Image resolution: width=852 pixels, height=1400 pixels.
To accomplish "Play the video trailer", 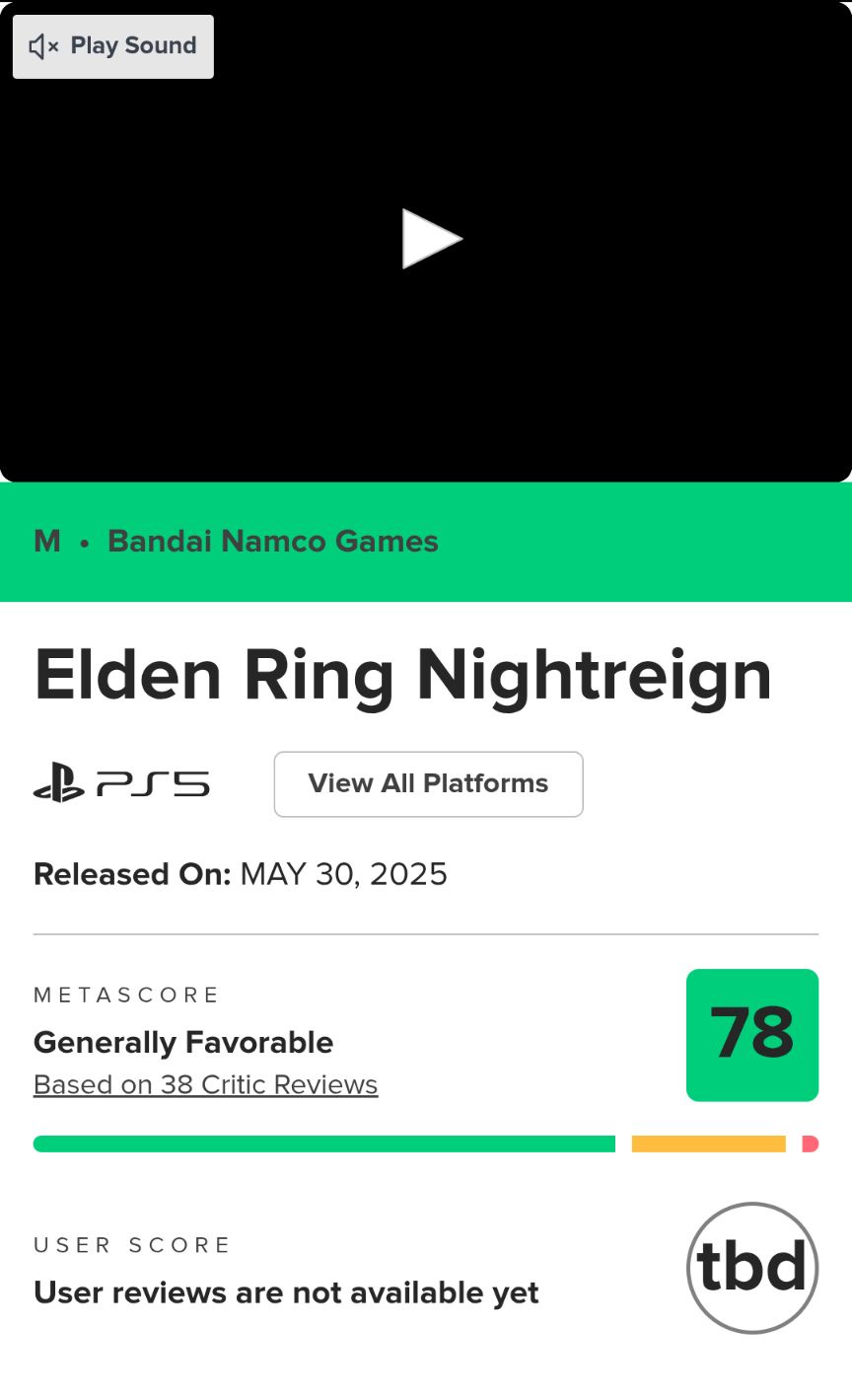I will click(432, 239).
